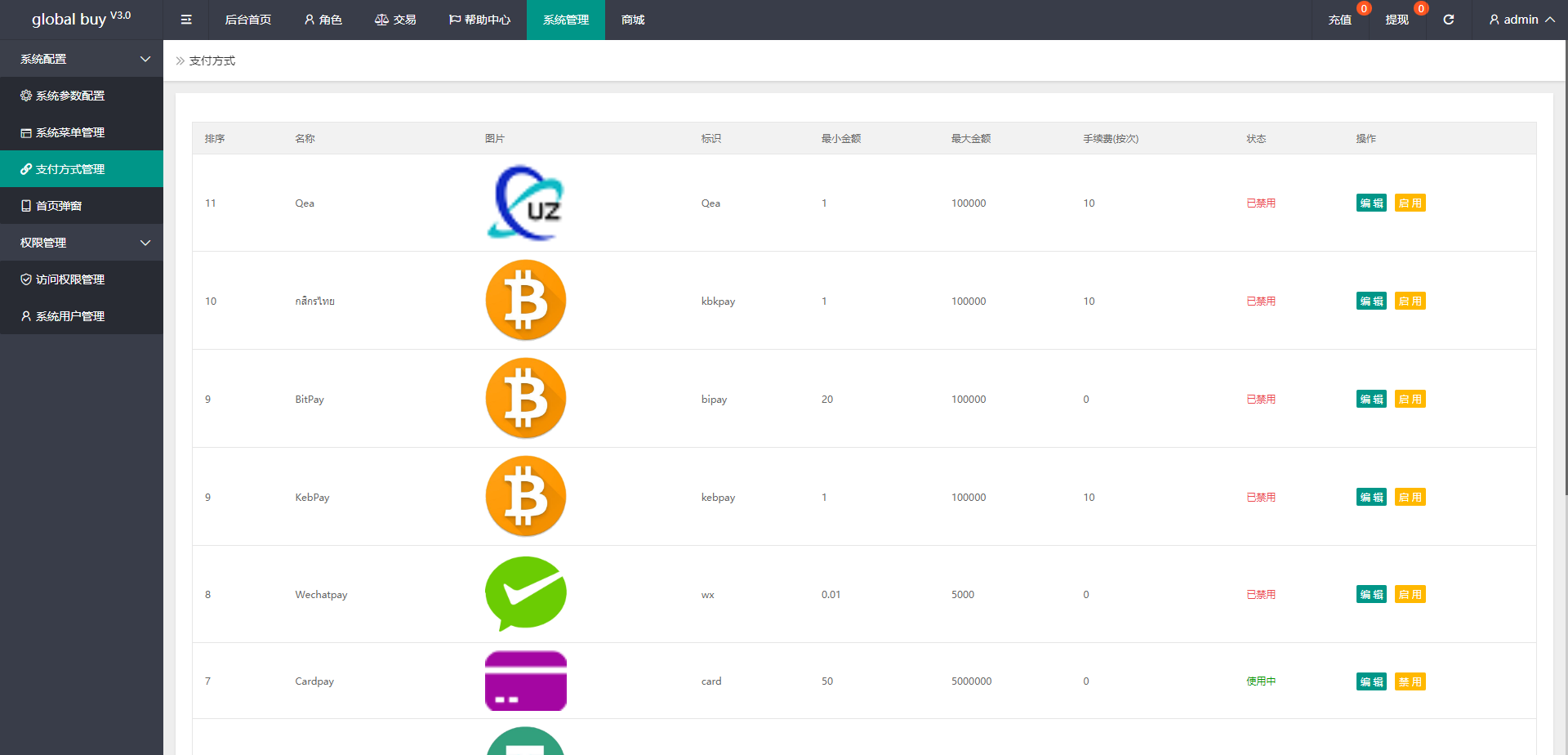Enable the Wechatpay payment method
The width and height of the screenshot is (1568, 755).
1410,594
